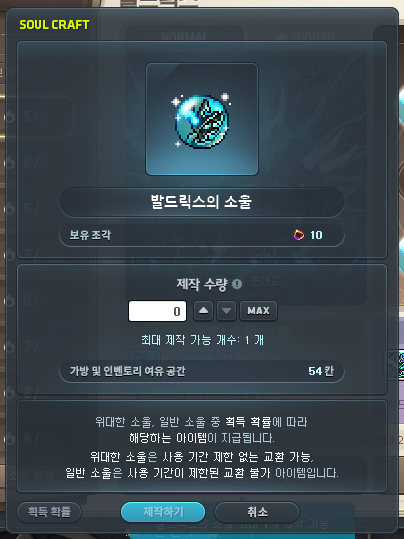The image size is (404, 539).
Task: Click the SOUL CRAFT title text
Action: click(54, 25)
